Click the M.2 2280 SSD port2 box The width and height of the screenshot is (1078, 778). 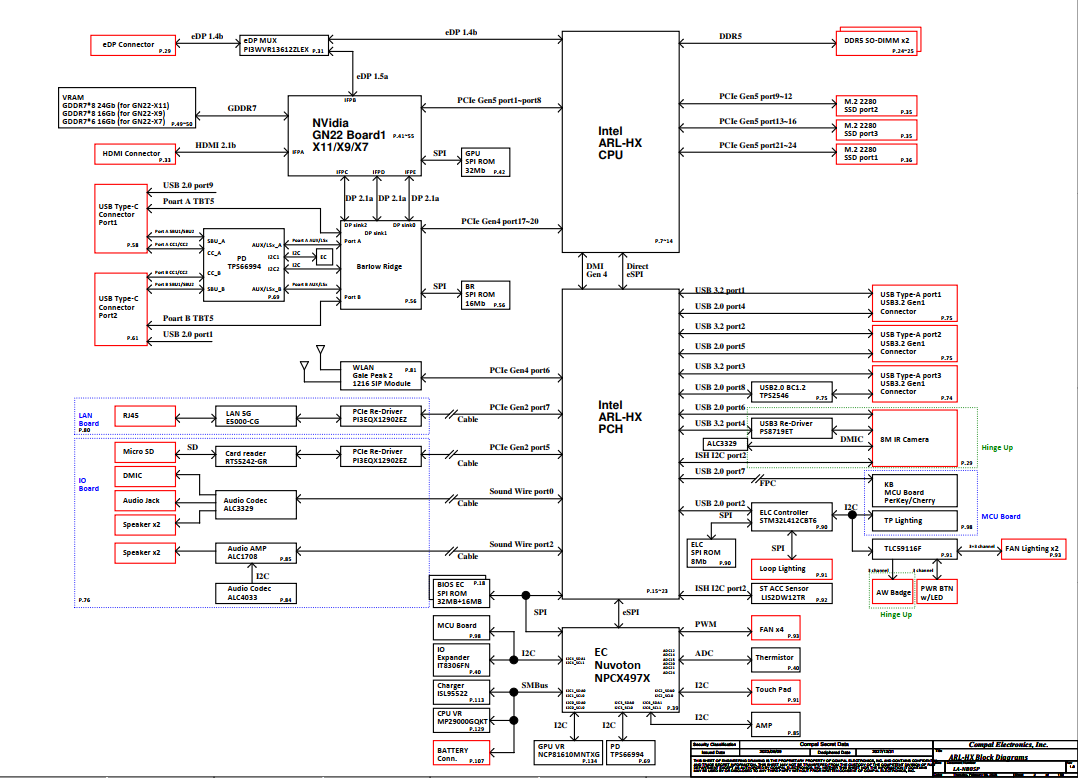coord(876,105)
